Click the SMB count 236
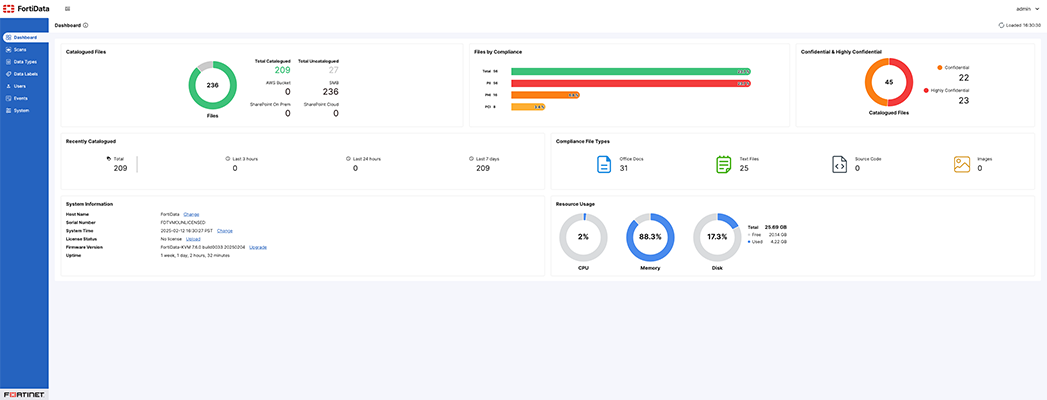 click(331, 91)
